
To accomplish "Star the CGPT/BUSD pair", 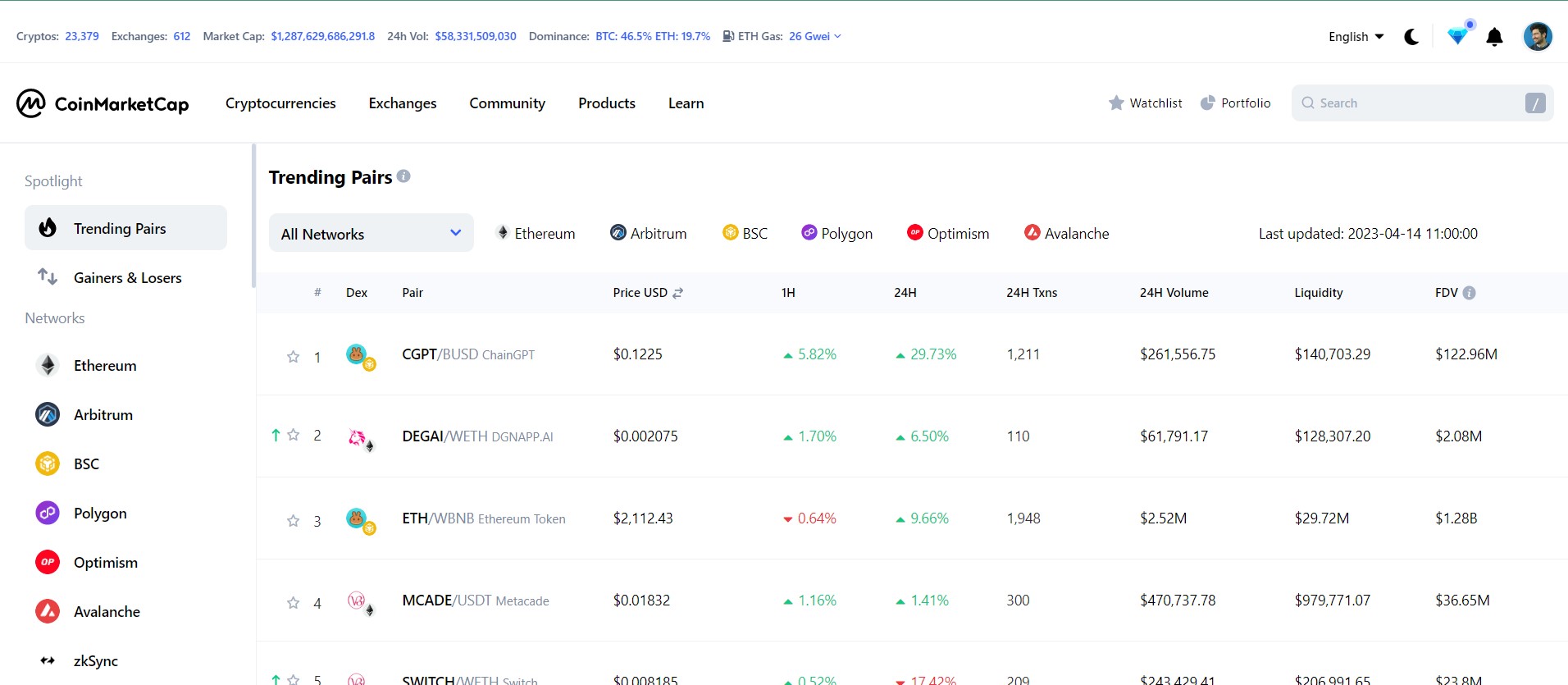I will (293, 357).
